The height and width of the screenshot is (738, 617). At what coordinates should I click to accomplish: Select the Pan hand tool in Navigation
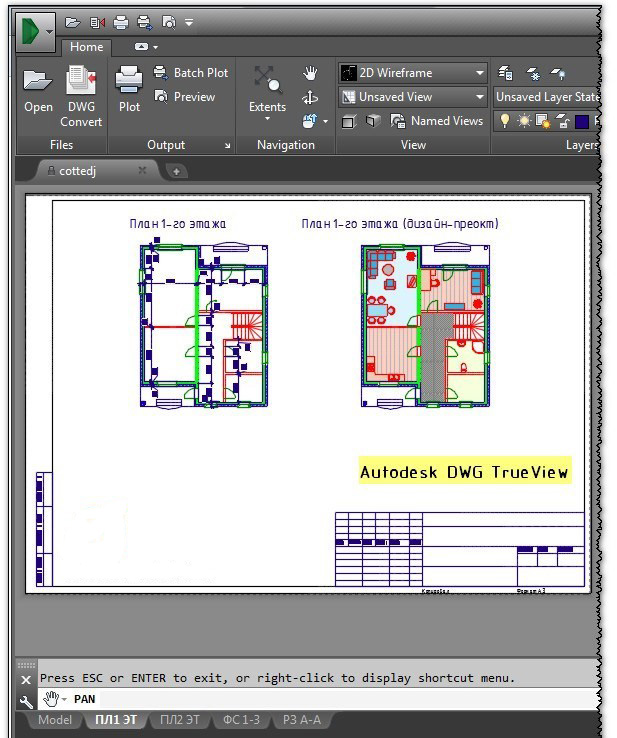click(310, 73)
